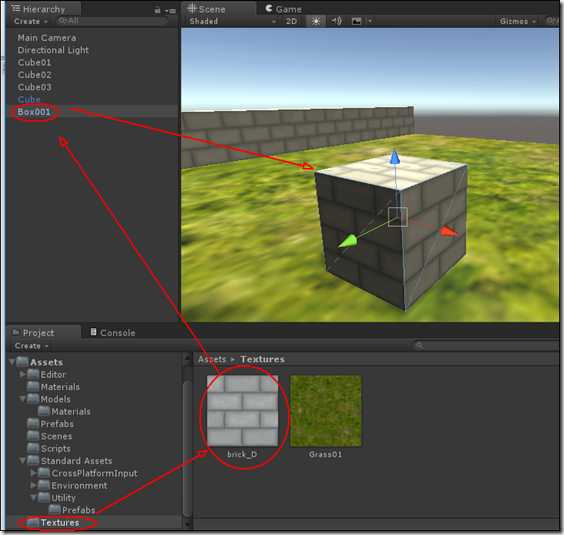This screenshot has width=564, height=535.
Task: Select brick_D texture thumbnail
Action: [x=242, y=411]
